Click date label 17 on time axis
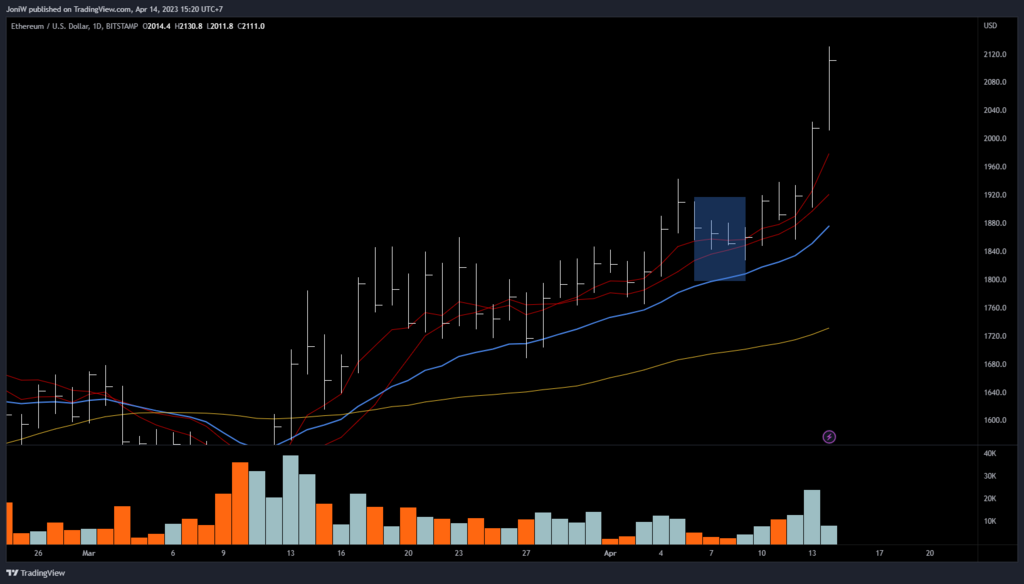1024x584 pixels. pyautogui.click(x=880, y=552)
